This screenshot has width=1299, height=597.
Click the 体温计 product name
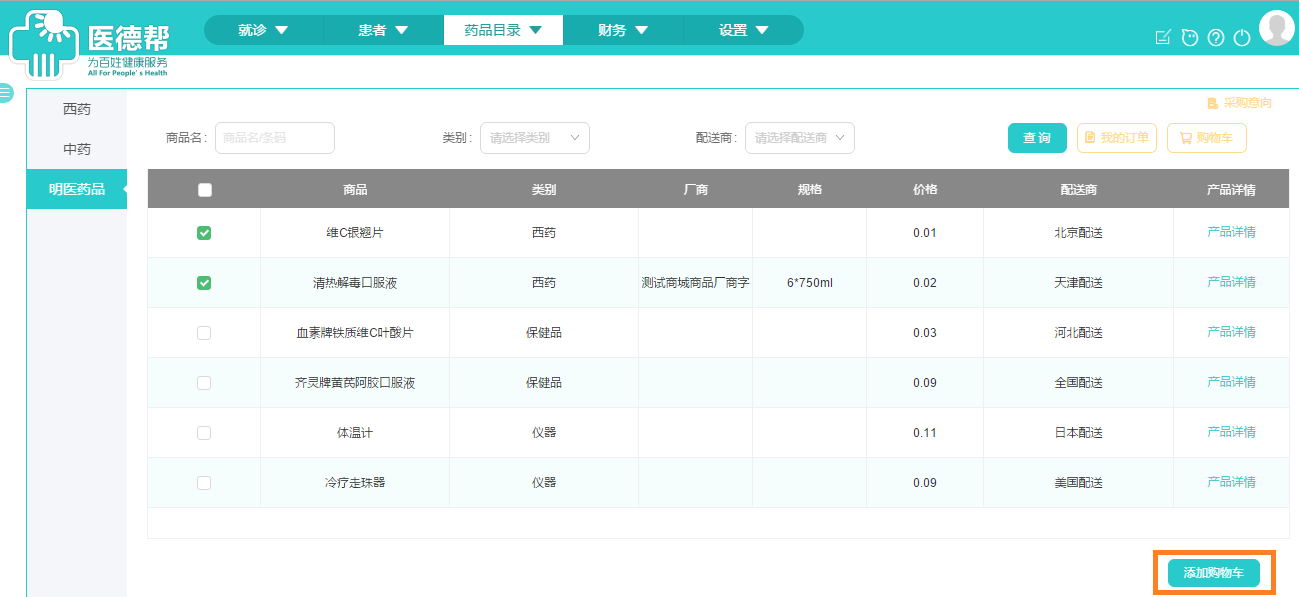[355, 433]
